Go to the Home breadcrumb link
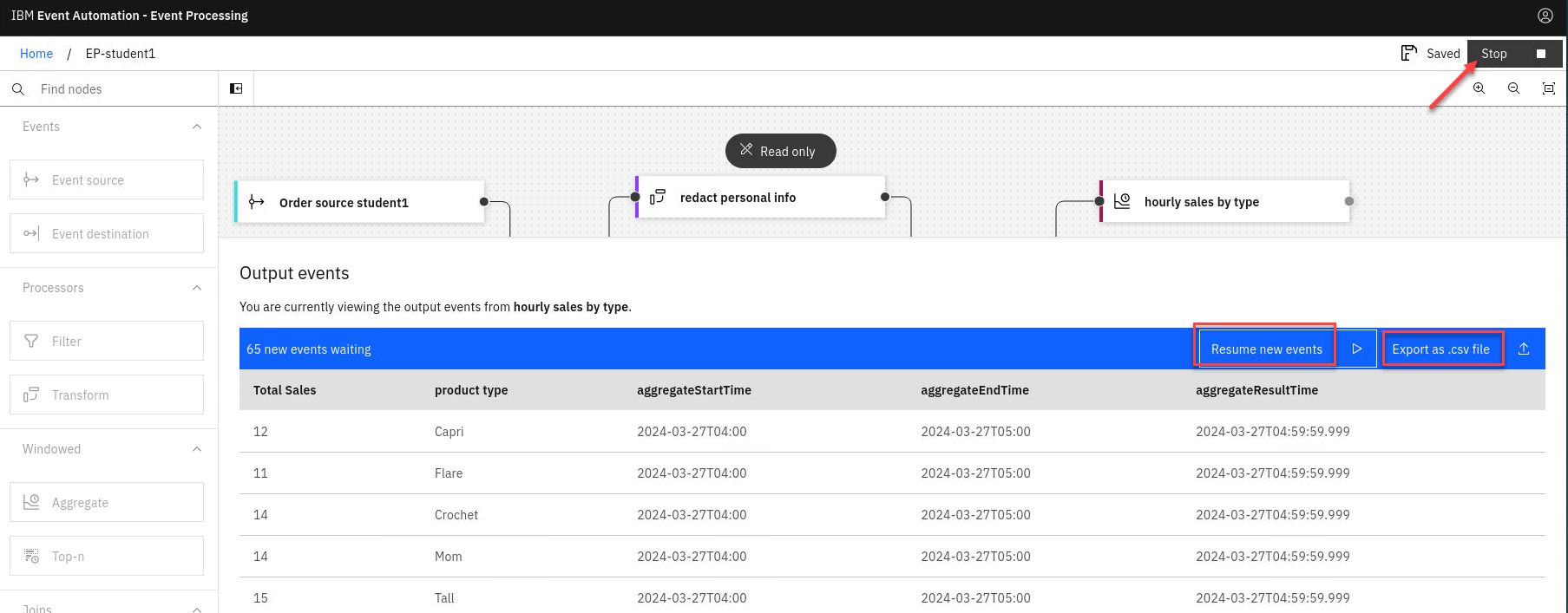Screen dimensions: 1568x613 click(36, 54)
